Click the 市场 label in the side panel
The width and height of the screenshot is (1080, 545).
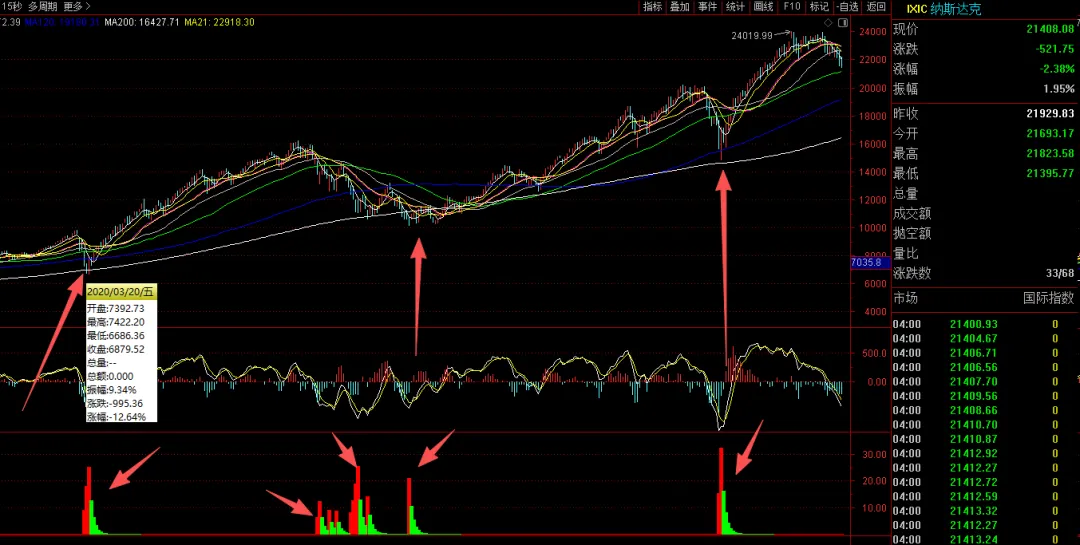pos(906,298)
